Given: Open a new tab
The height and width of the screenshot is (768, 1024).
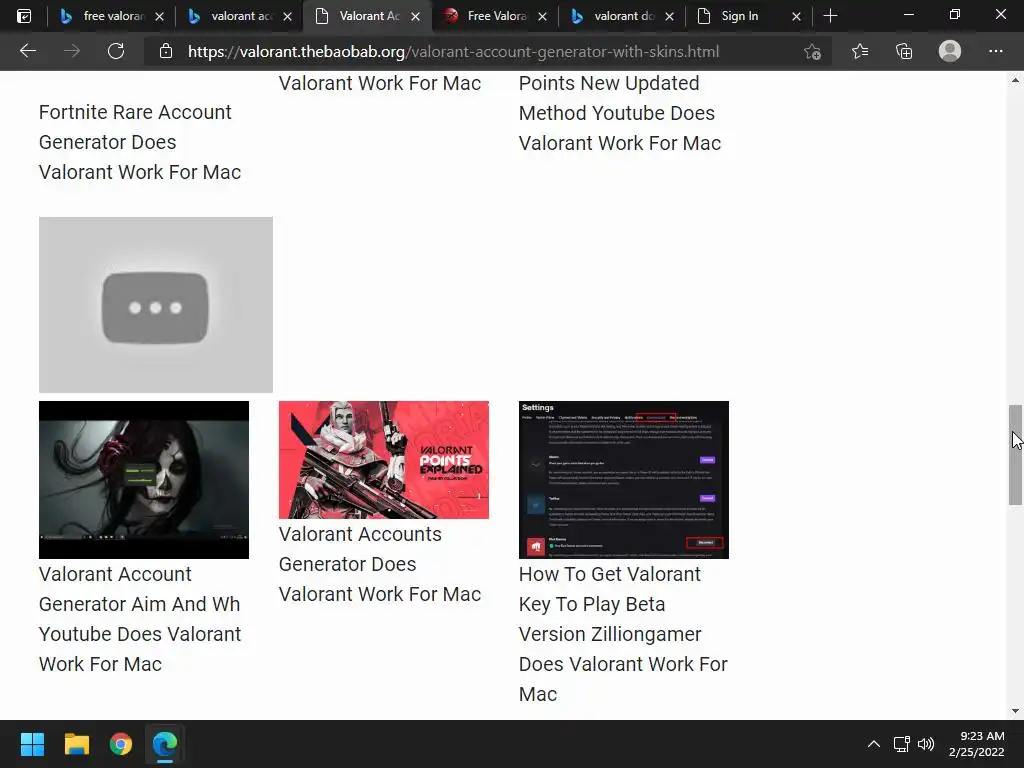Looking at the screenshot, I should click(x=830, y=16).
